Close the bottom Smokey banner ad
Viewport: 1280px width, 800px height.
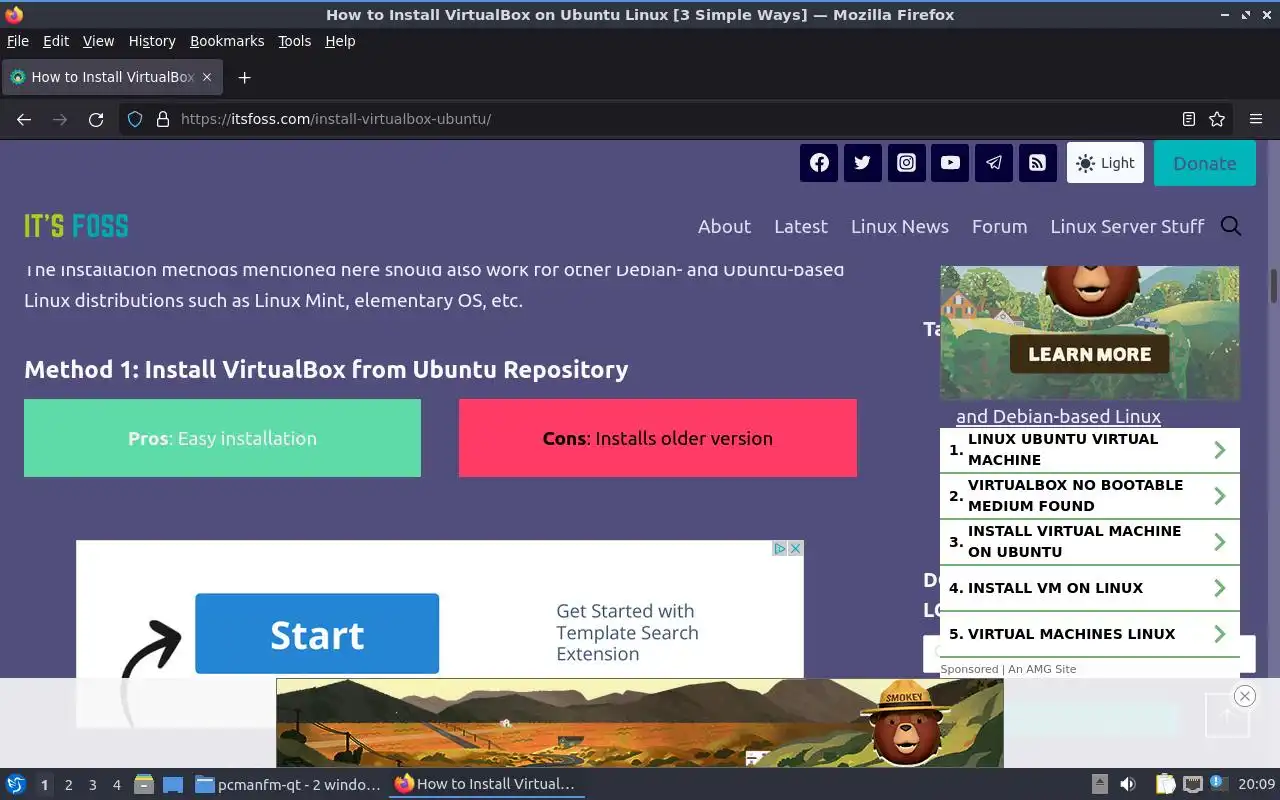pyautogui.click(x=1245, y=696)
